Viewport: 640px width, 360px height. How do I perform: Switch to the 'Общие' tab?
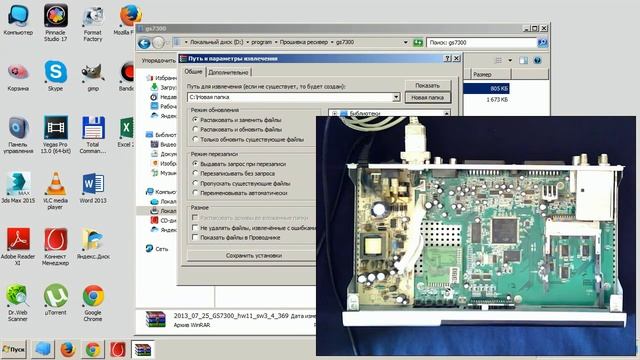(x=193, y=71)
